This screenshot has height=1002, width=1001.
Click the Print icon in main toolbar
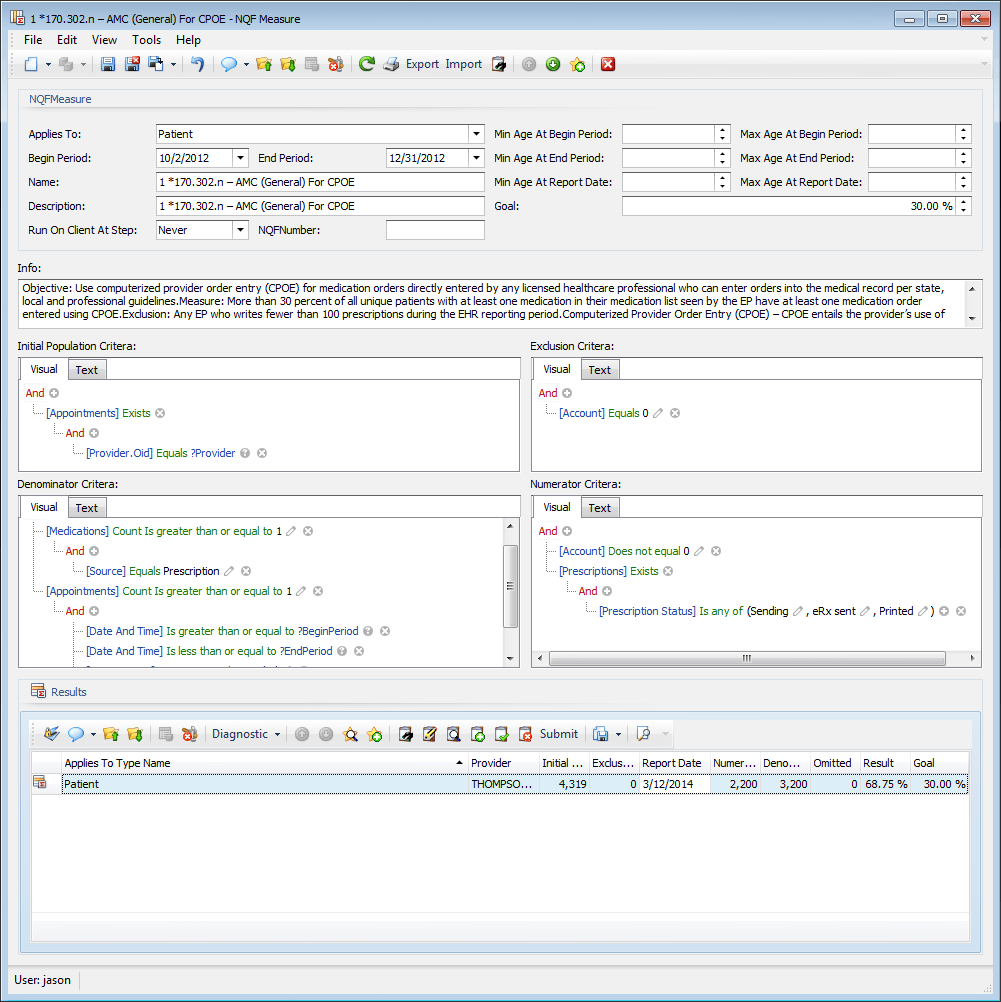[391, 64]
